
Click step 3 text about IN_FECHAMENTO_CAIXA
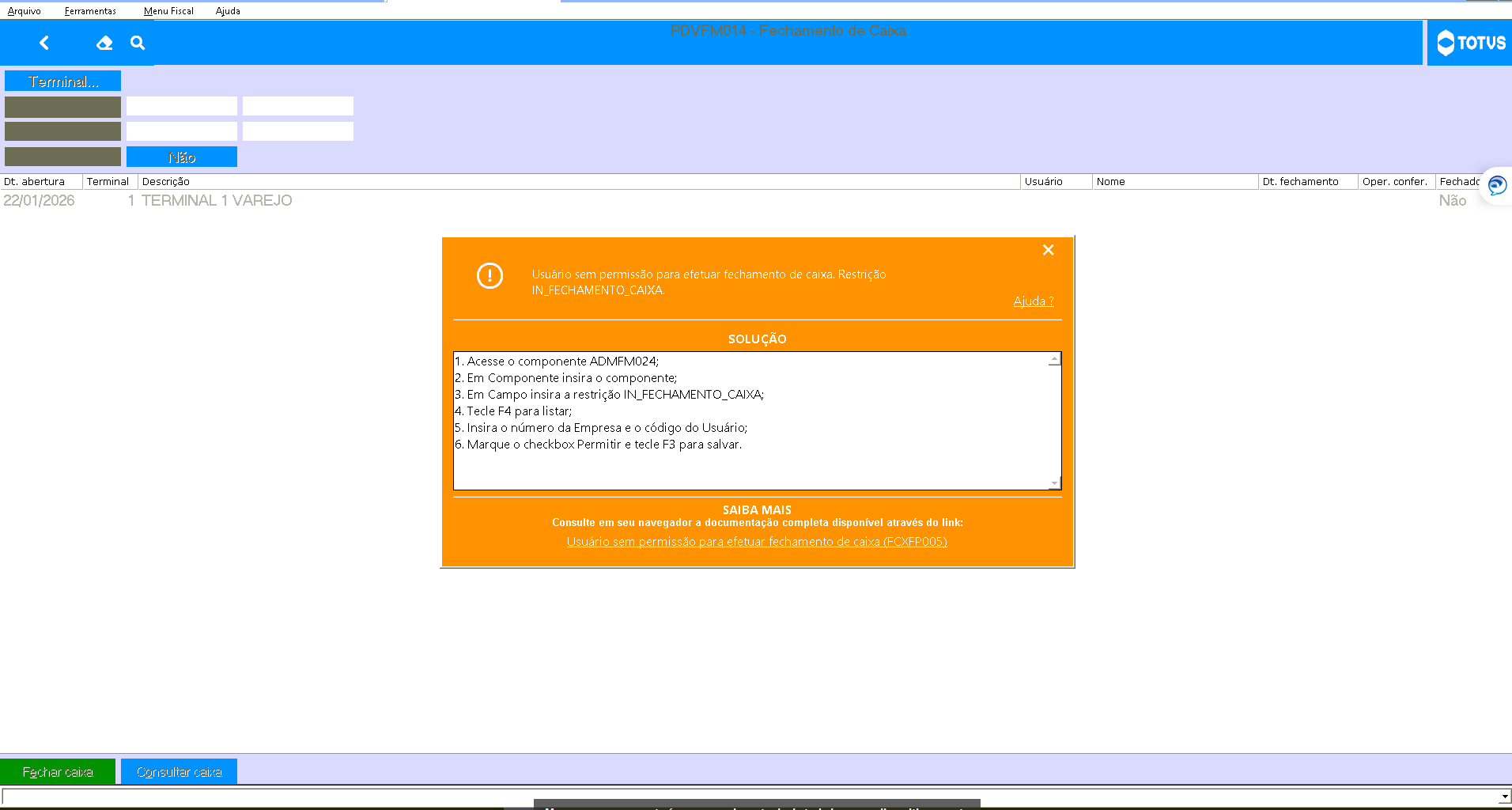click(x=610, y=395)
